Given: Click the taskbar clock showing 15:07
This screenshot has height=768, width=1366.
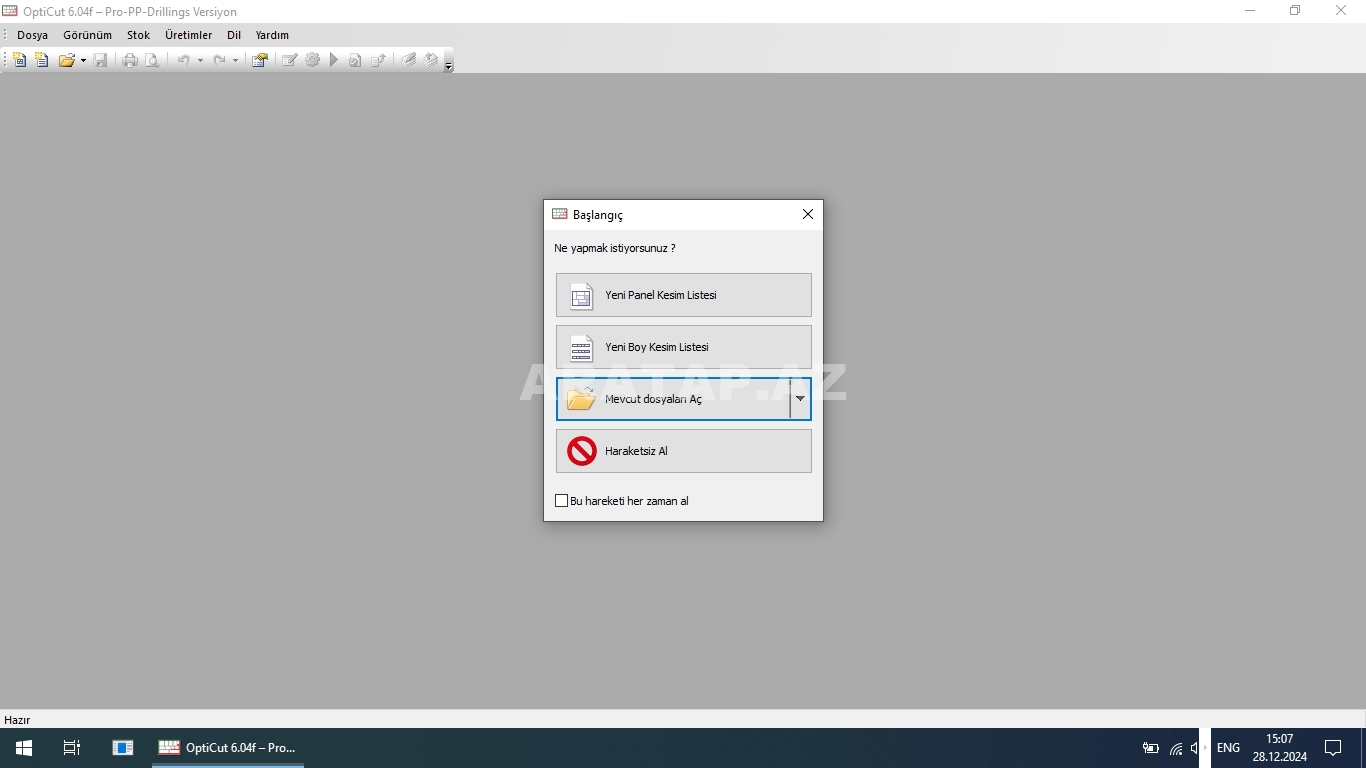Looking at the screenshot, I should tap(1279, 748).
